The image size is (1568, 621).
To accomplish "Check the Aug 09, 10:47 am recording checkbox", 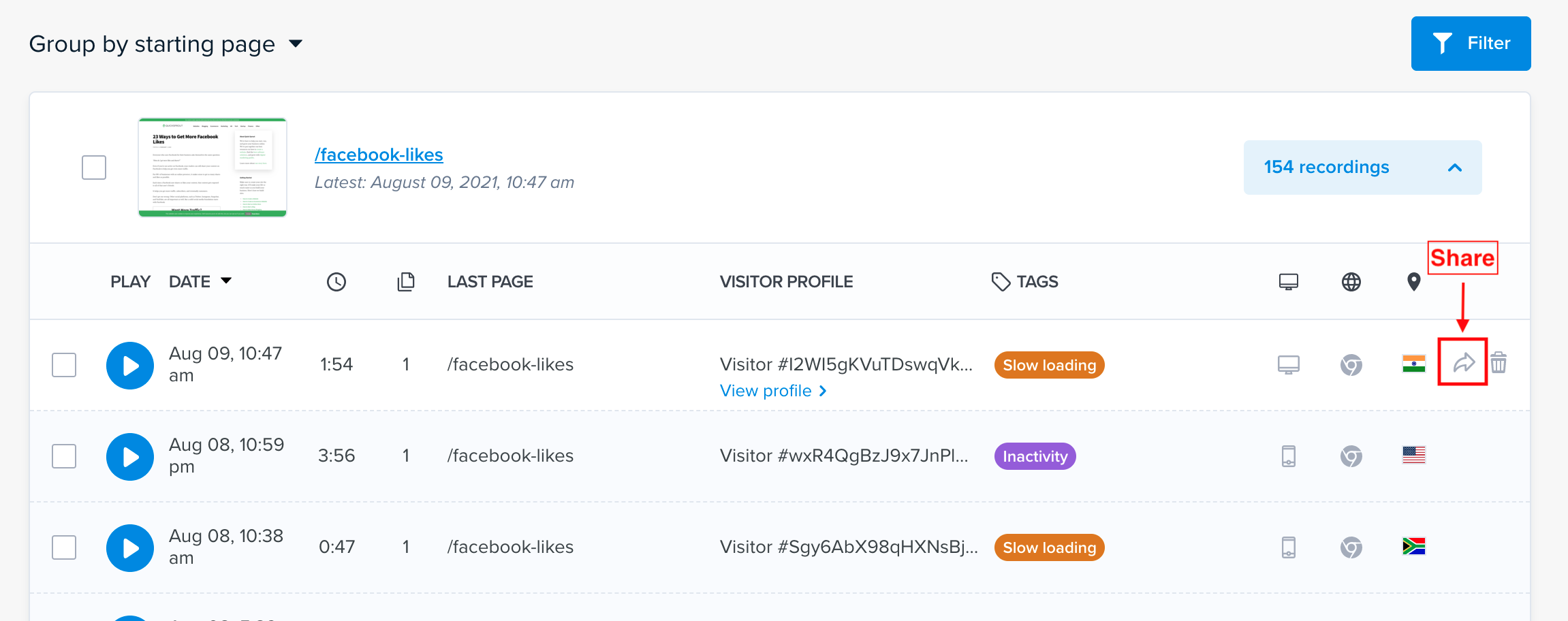I will coord(64,365).
